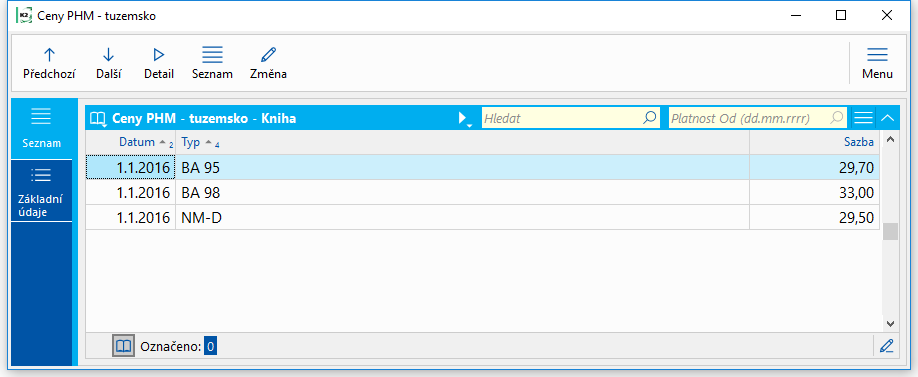This screenshot has height=377, width=918.
Task: Select the BA 98 row
Action: pos(482,192)
